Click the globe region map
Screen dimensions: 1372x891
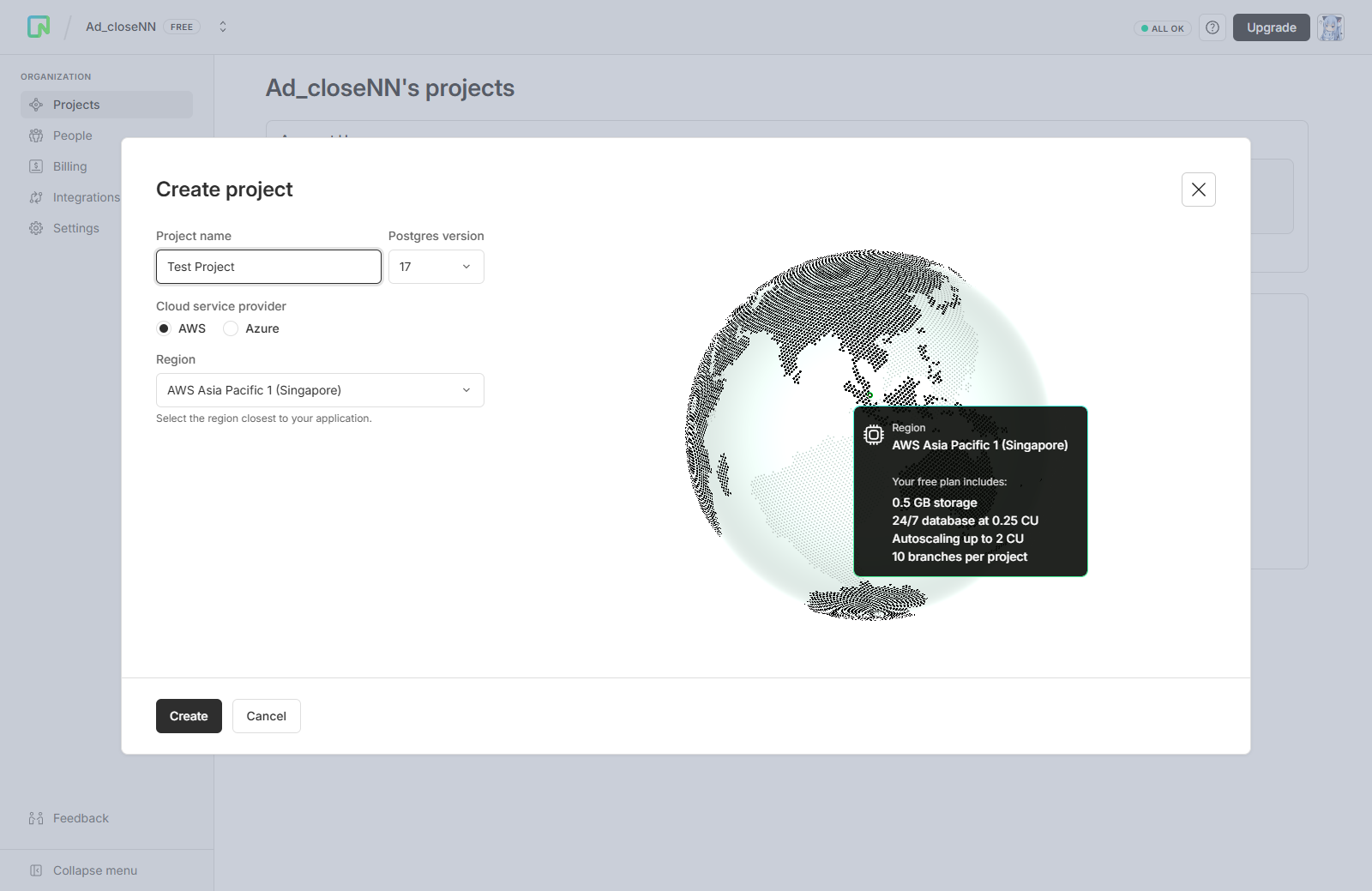(866, 435)
